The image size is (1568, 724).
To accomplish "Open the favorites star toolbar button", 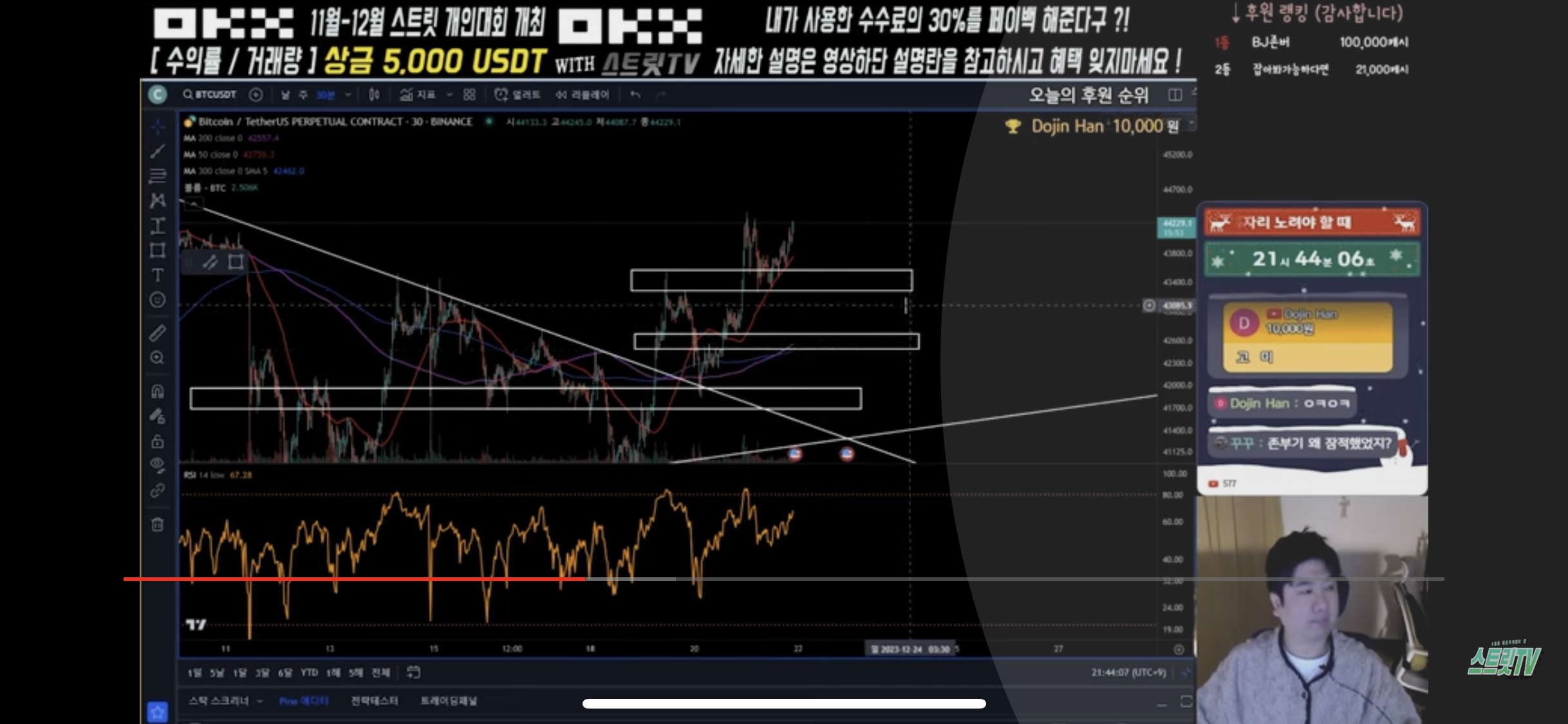I will point(158,712).
